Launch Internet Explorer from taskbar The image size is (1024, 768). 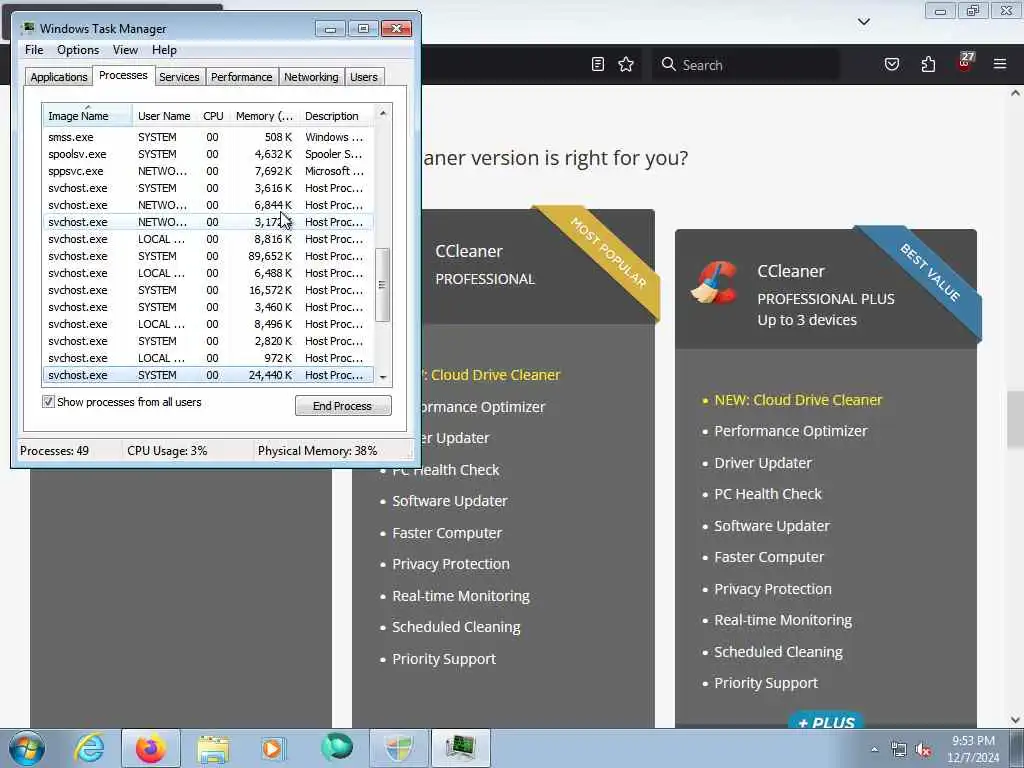pyautogui.click(x=89, y=748)
